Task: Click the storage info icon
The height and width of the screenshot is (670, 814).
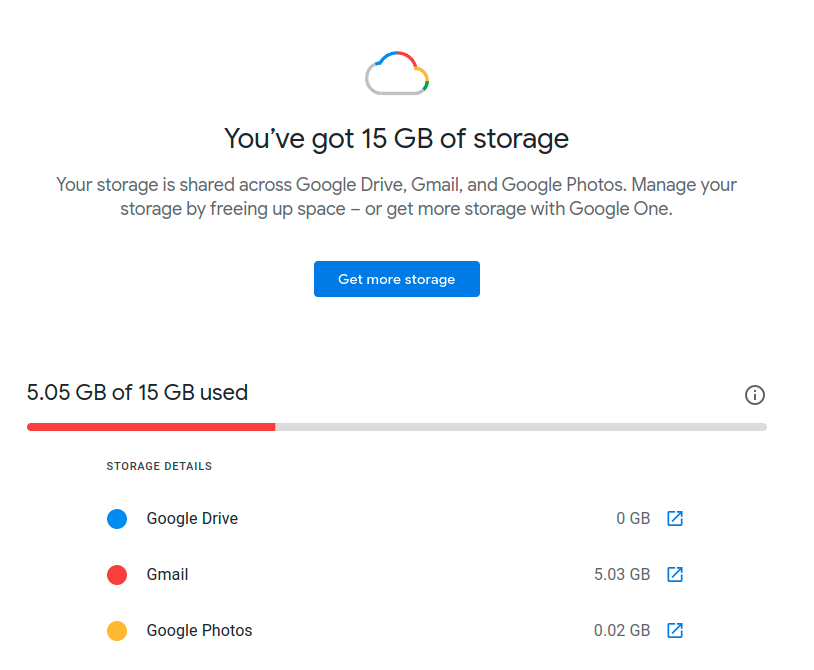Action: pos(754,395)
